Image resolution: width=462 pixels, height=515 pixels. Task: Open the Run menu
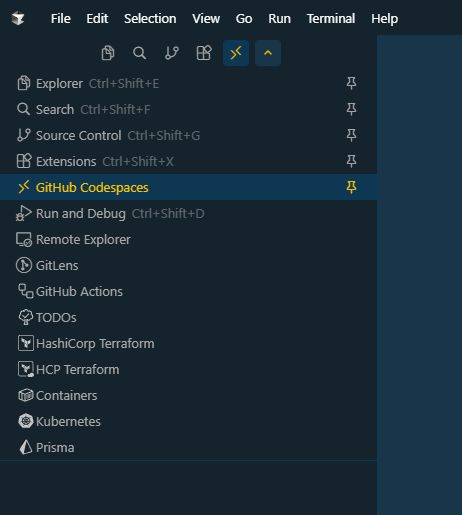(x=279, y=19)
